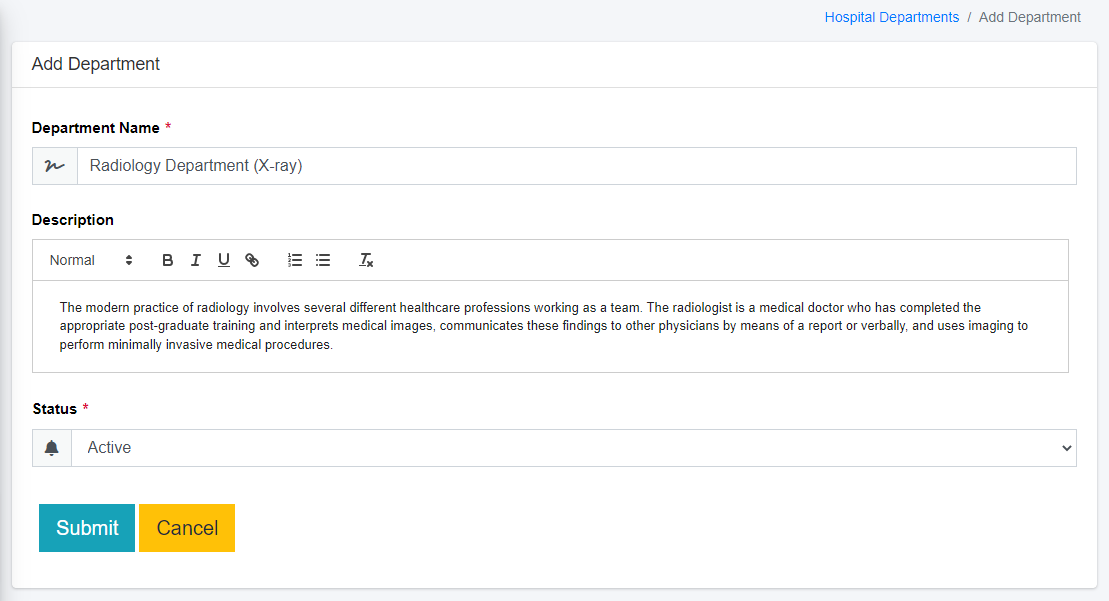Go to Hospital Departments breadcrumb link
The image size is (1109, 601).
click(891, 17)
